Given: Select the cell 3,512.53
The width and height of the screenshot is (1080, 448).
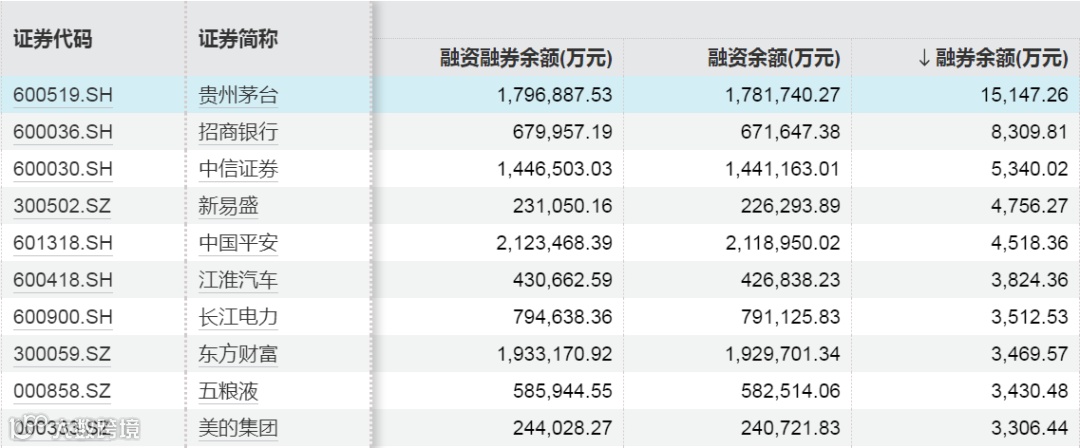Looking at the screenshot, I should click(x=1030, y=317).
